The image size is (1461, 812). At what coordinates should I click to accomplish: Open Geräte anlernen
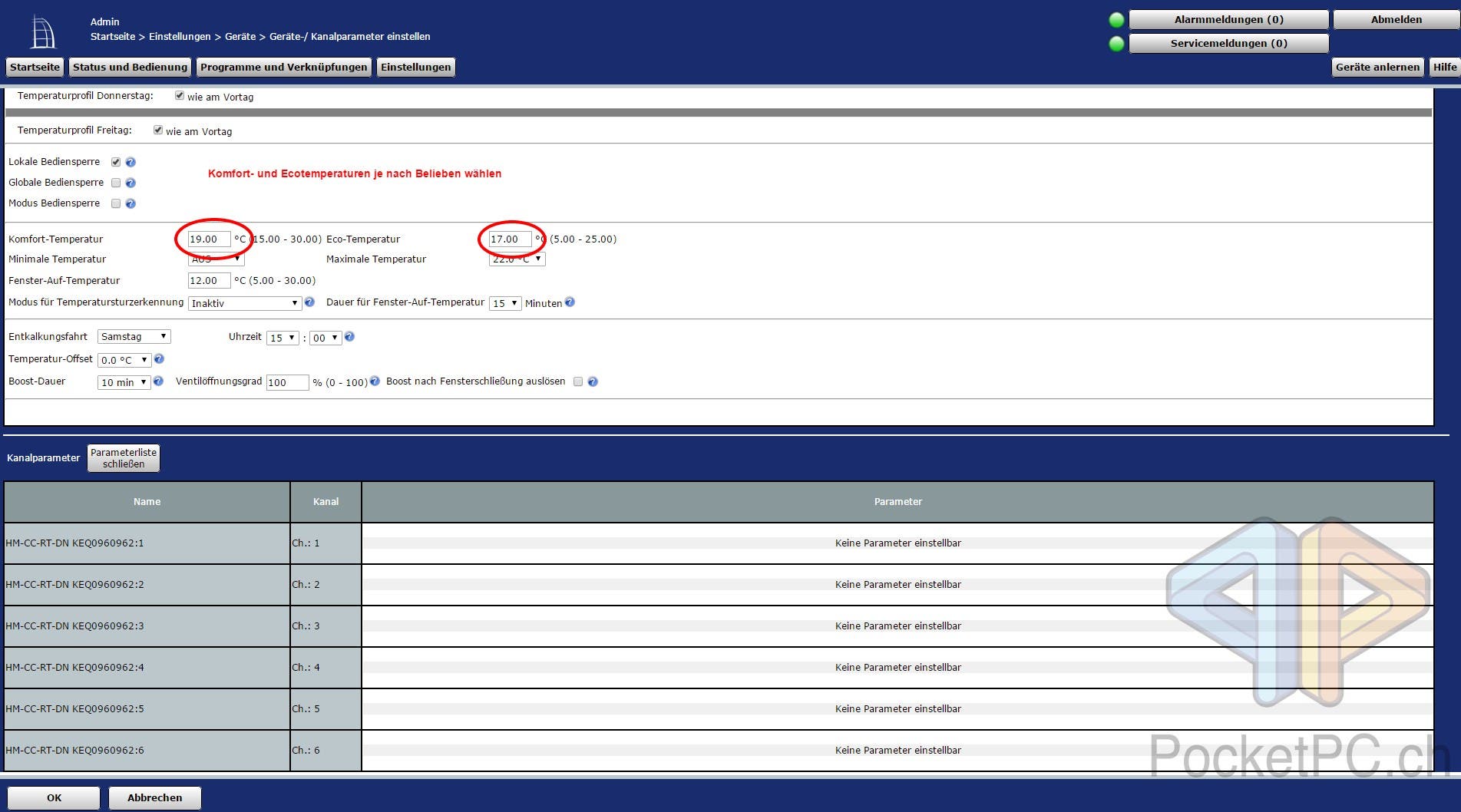(x=1377, y=68)
